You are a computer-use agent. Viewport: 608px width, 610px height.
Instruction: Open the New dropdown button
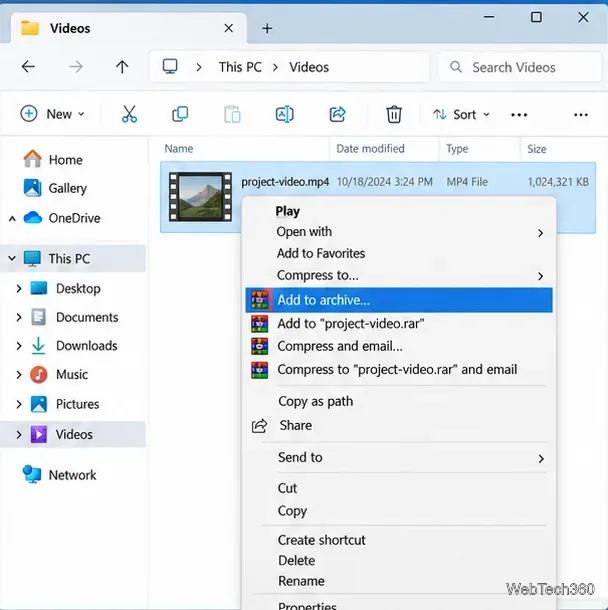[x=52, y=114]
